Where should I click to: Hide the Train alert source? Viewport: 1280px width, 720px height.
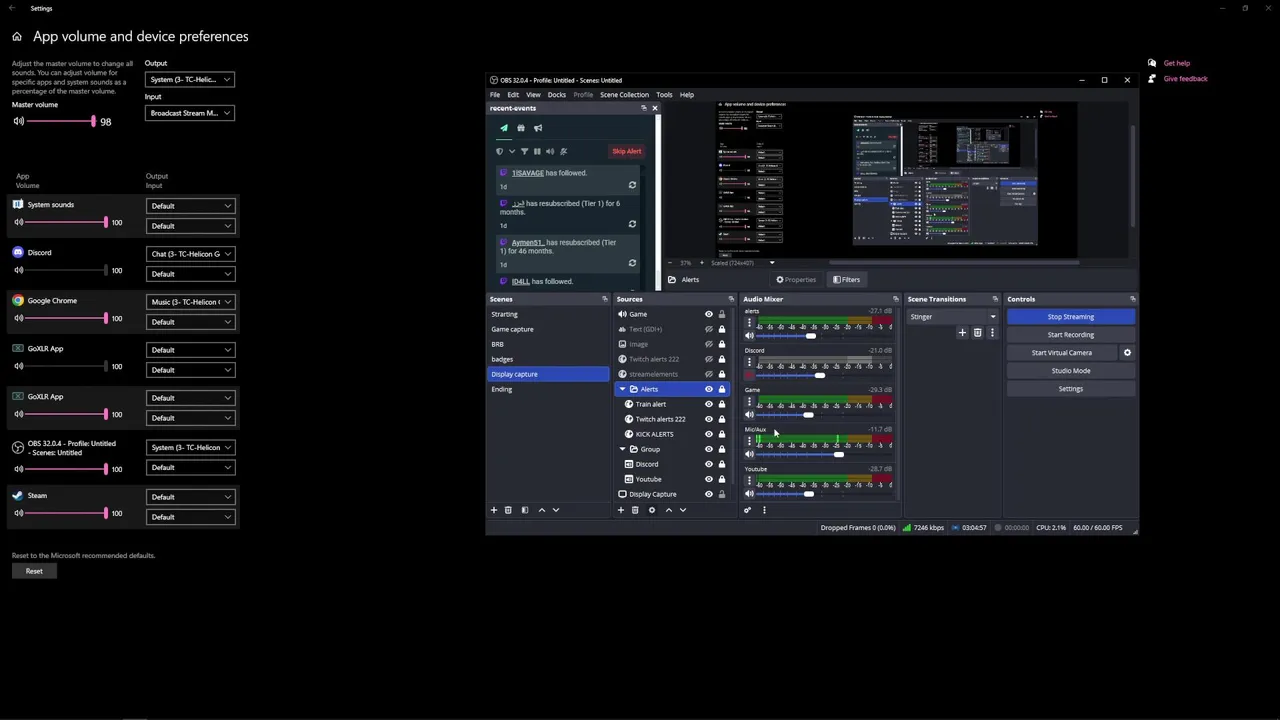pos(709,404)
